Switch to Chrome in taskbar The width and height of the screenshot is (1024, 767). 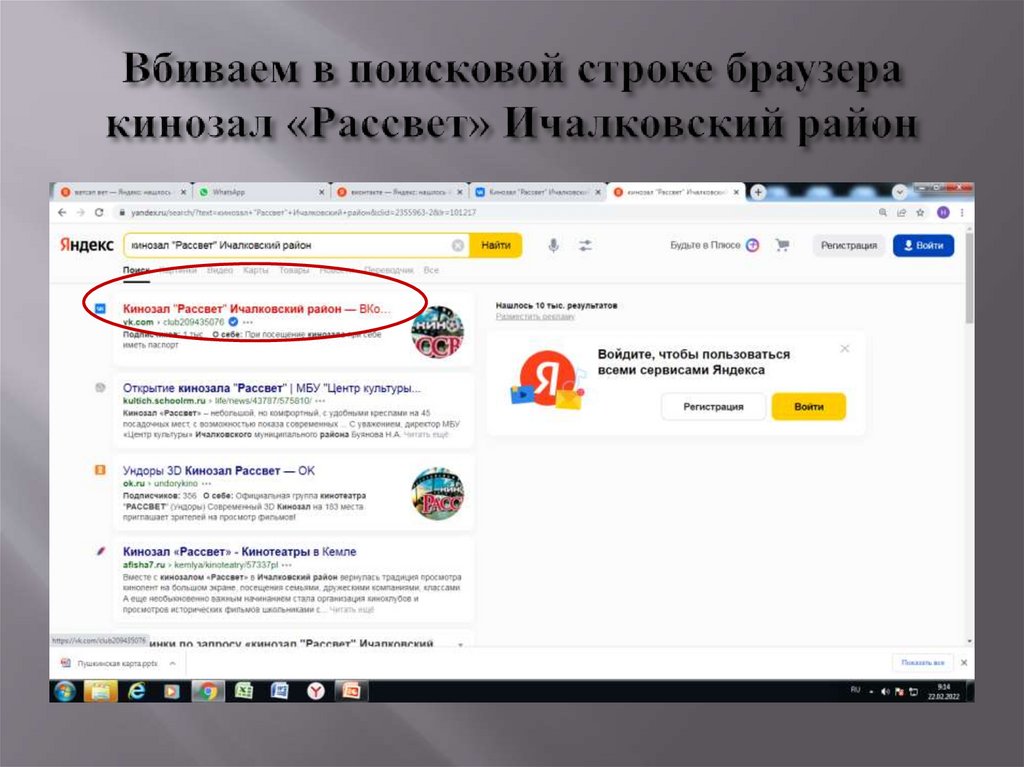tap(208, 691)
